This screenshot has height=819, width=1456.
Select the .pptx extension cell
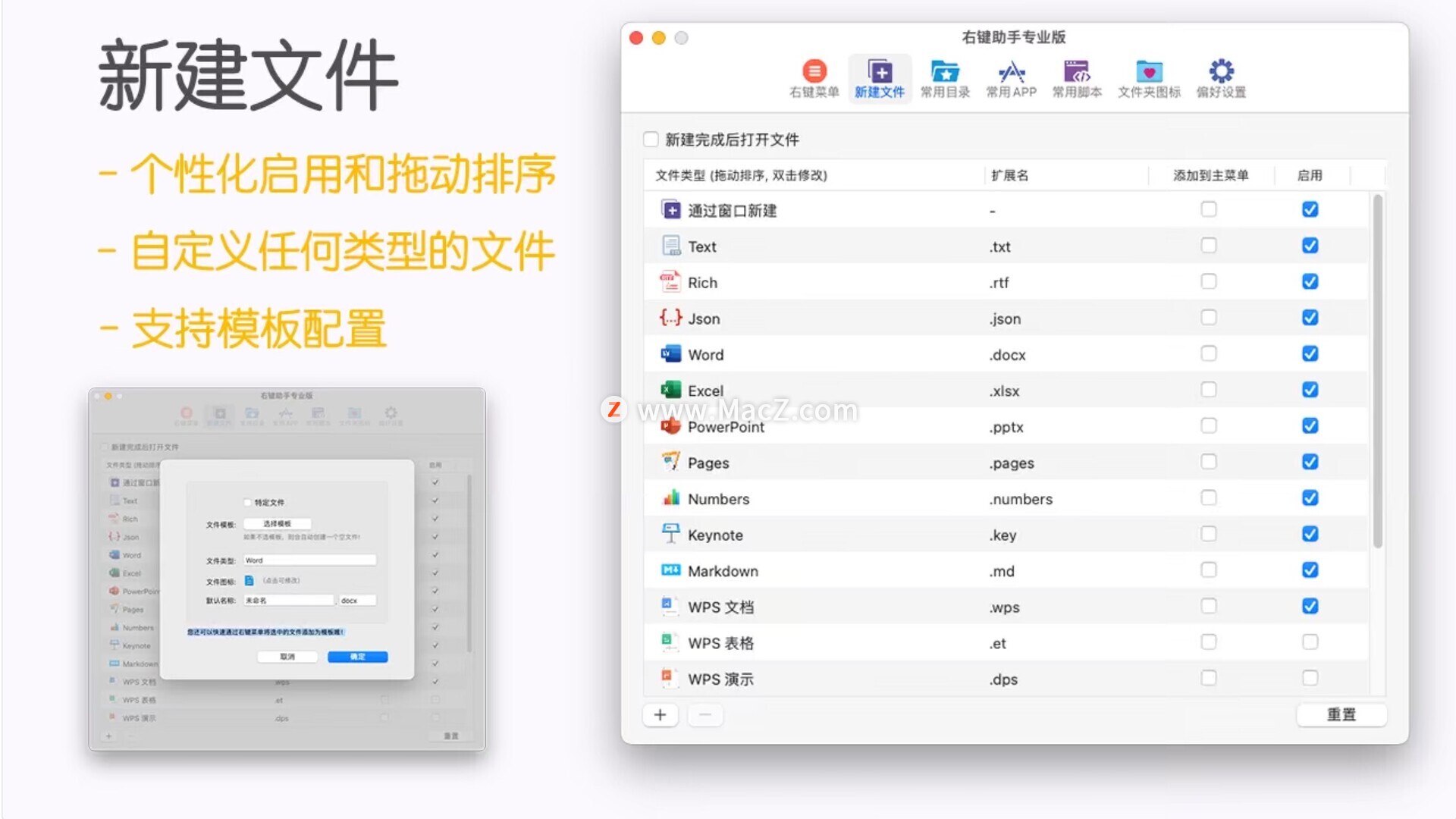tap(1006, 427)
